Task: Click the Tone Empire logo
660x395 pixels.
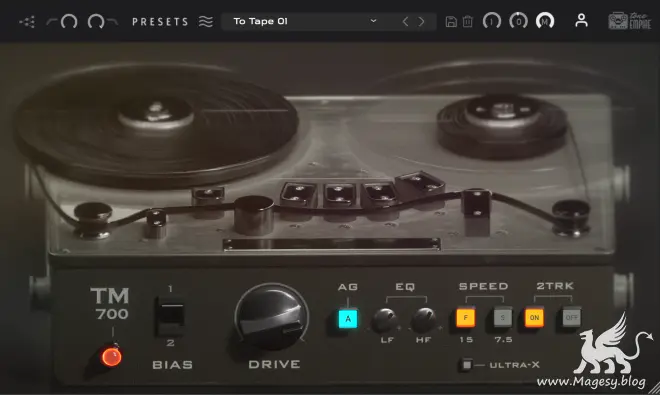Action: pos(630,21)
